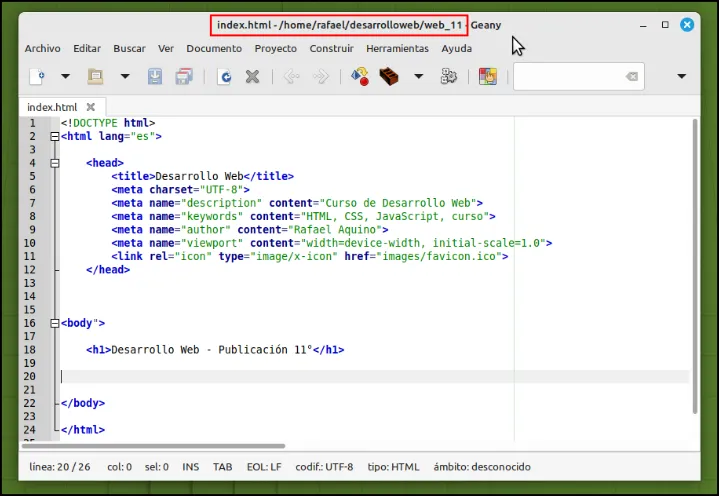Maximize the Geany window
The height and width of the screenshot is (496, 719).
pos(665,25)
